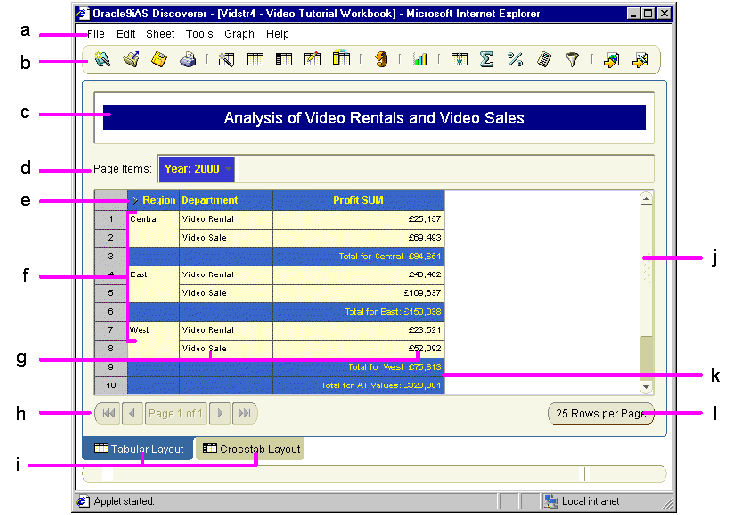Switch to the Tabular Layout tab

click(138, 449)
